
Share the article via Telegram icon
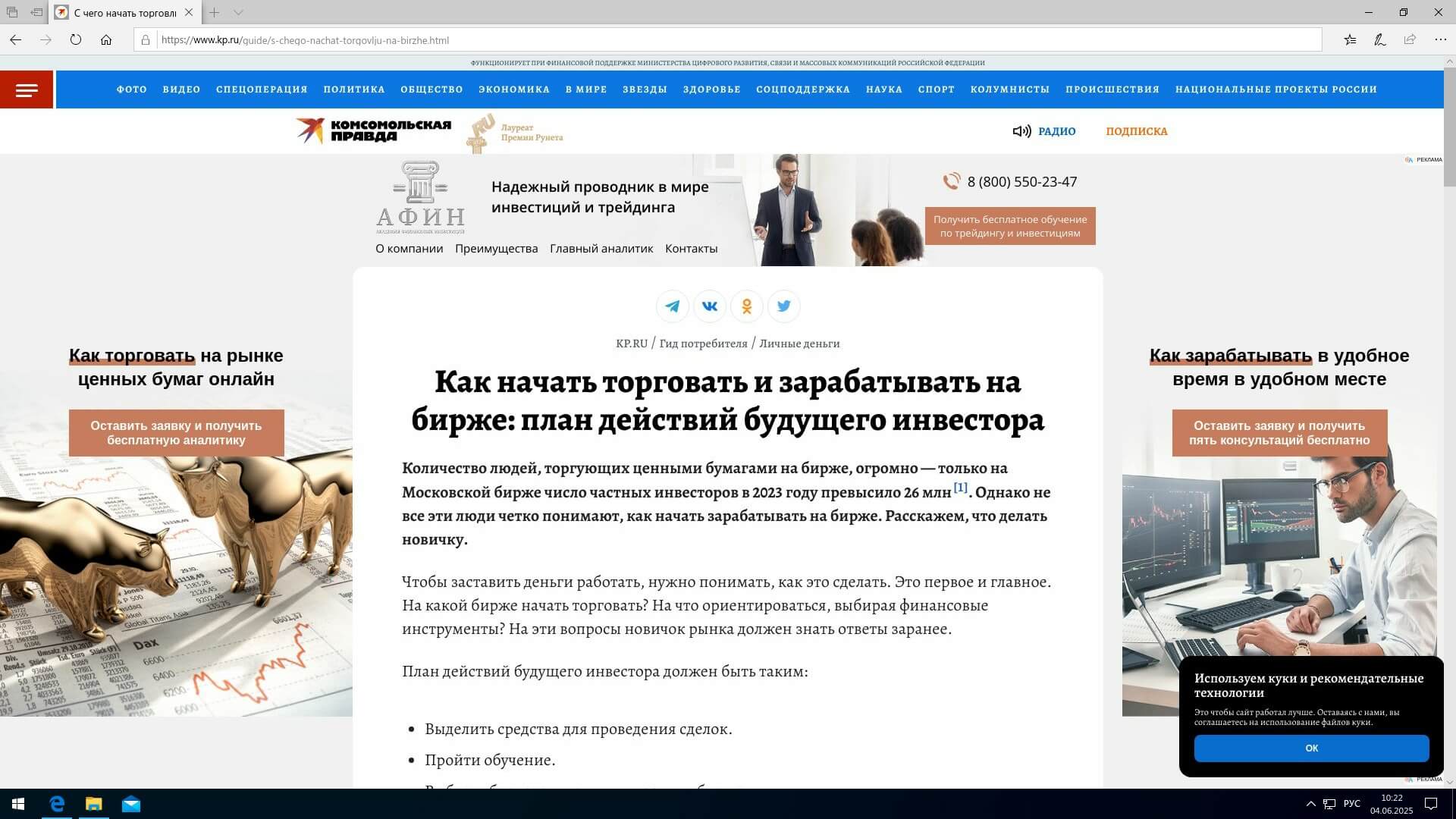(672, 306)
